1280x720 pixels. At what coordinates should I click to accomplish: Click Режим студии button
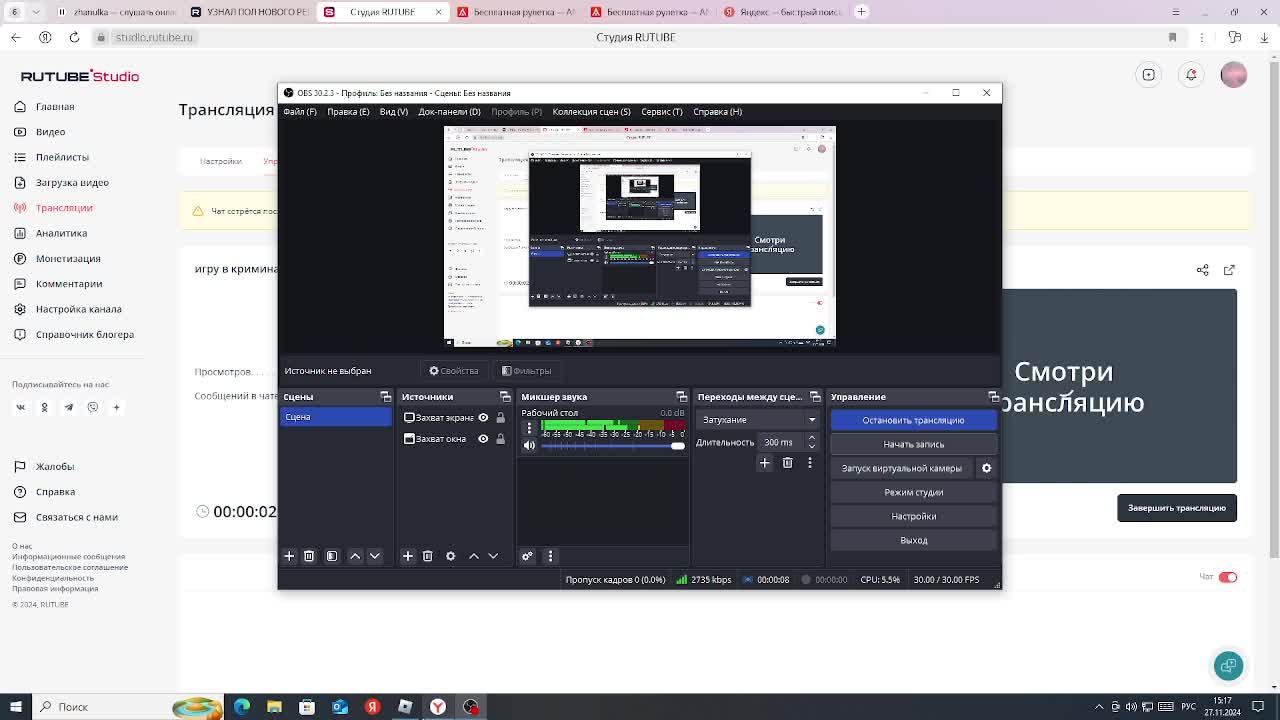click(x=913, y=492)
